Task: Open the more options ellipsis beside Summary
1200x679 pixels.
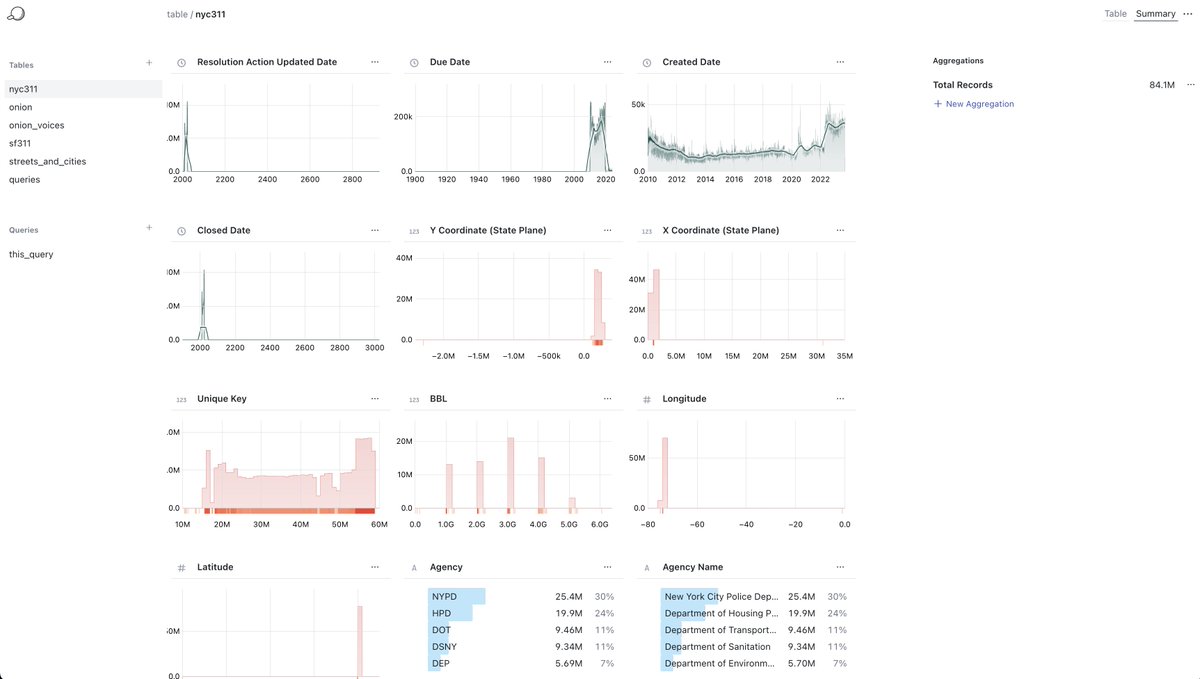Action: coord(1188,14)
